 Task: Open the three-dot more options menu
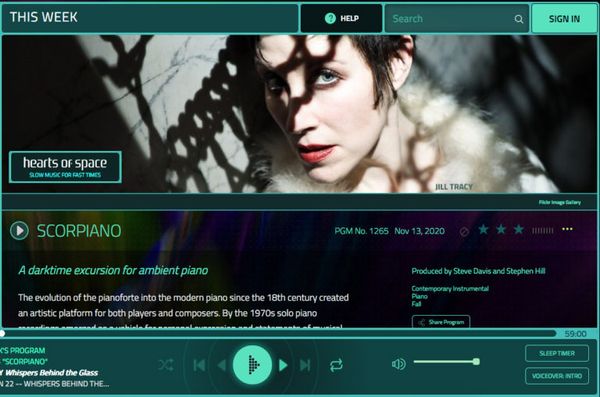(567, 229)
